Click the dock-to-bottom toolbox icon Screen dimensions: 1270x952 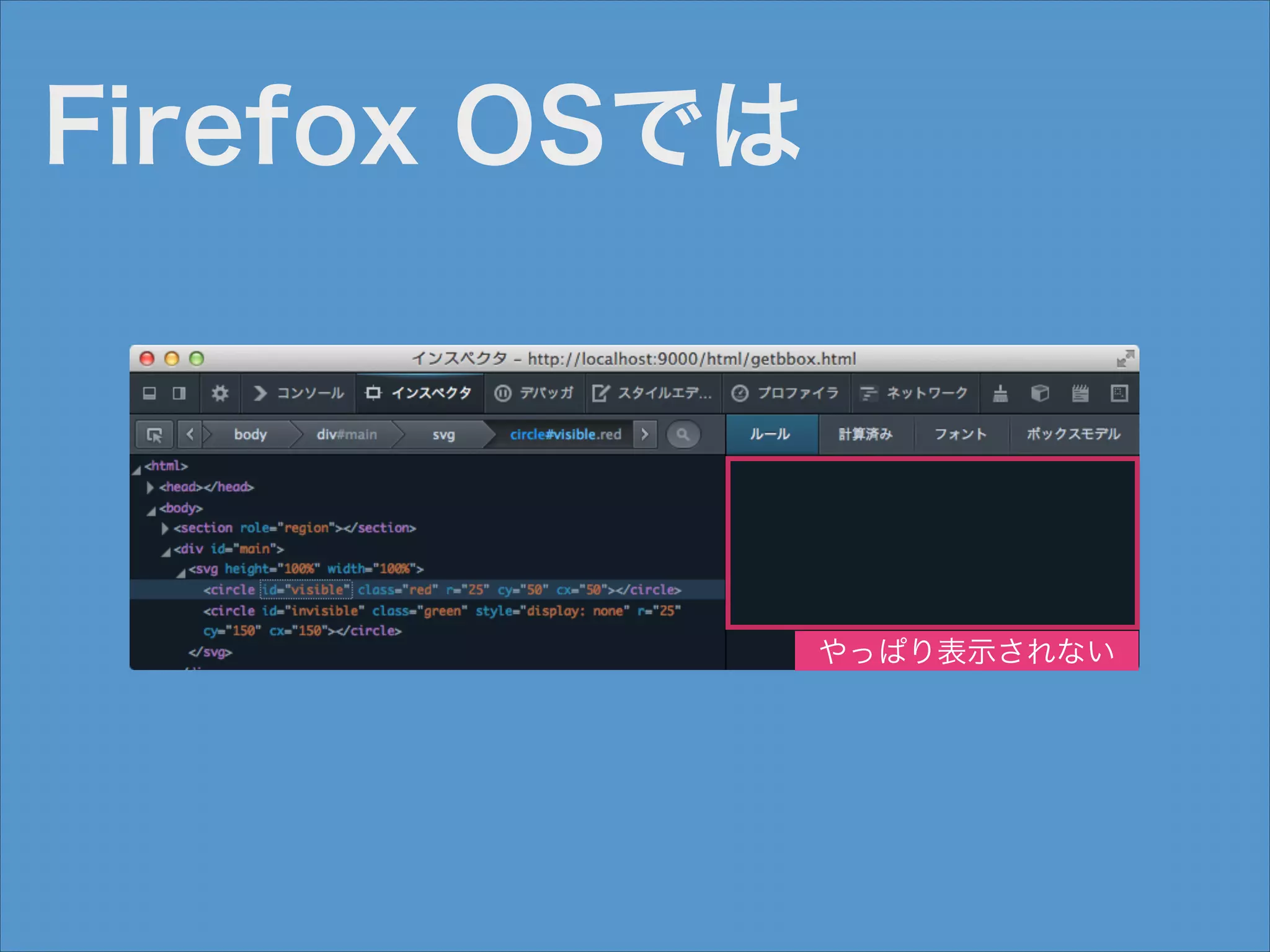tap(149, 394)
